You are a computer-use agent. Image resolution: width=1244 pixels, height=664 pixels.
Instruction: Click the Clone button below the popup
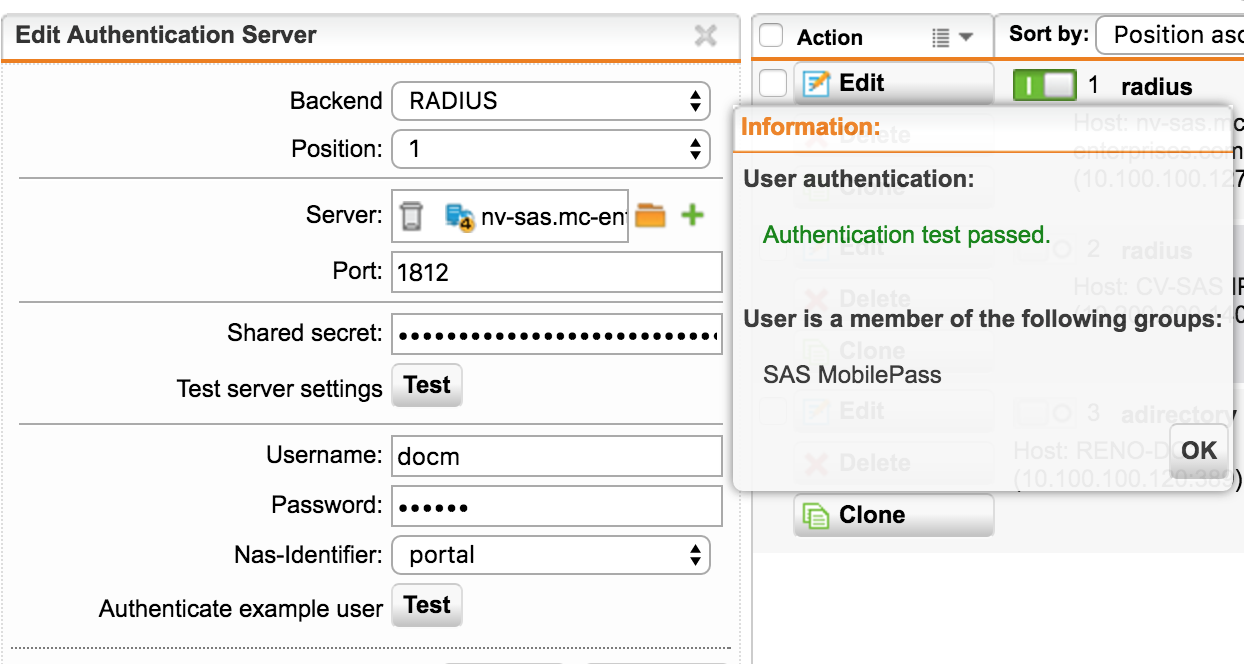click(894, 515)
